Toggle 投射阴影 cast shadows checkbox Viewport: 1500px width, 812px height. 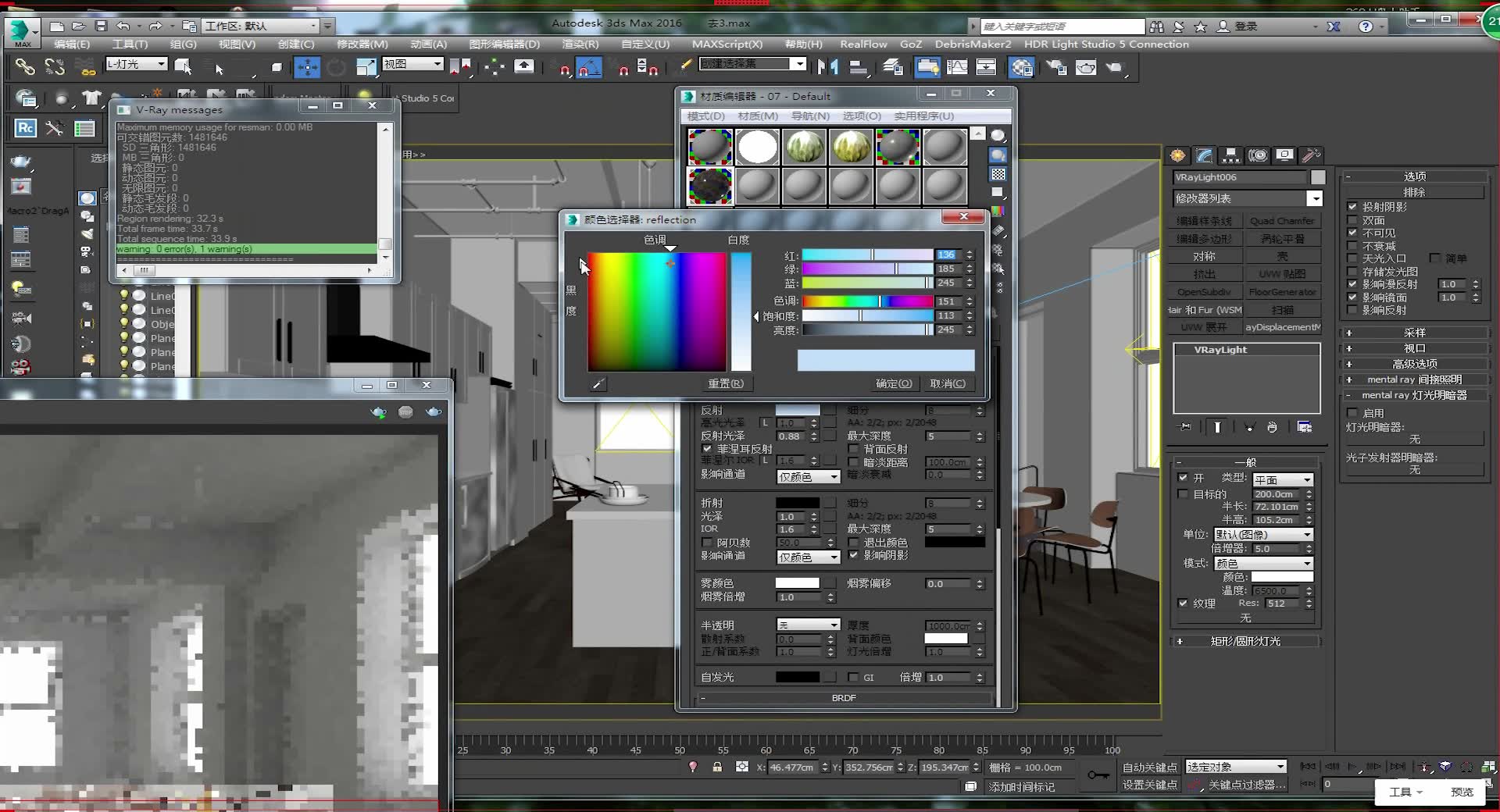coord(1352,207)
